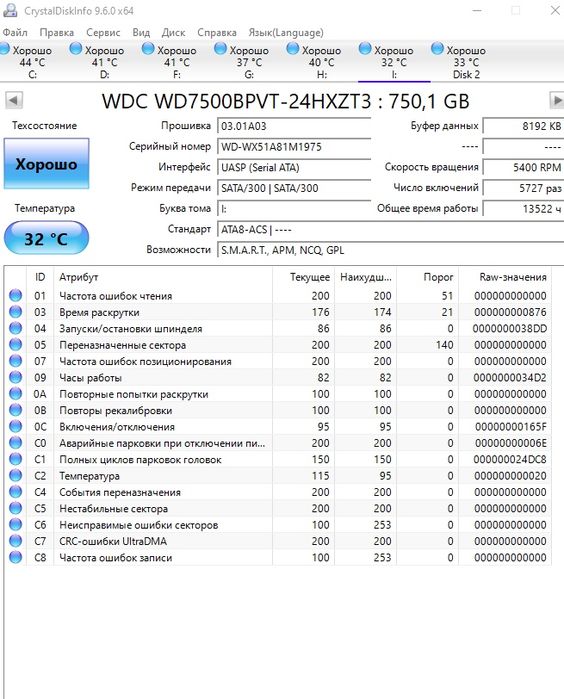Image resolution: width=564 pixels, height=699 pixels.
Task: Select Частота ошибок записи row text
Action: click(115, 558)
